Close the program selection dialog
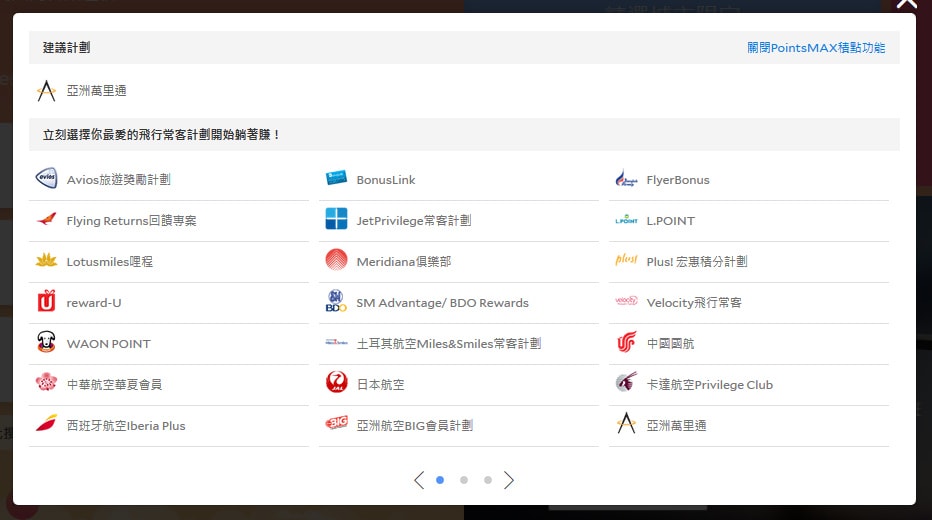932x520 pixels. (x=907, y=3)
